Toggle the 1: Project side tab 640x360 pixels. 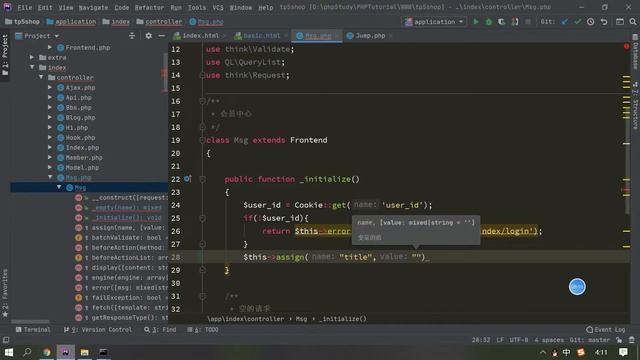pyautogui.click(x=5, y=55)
